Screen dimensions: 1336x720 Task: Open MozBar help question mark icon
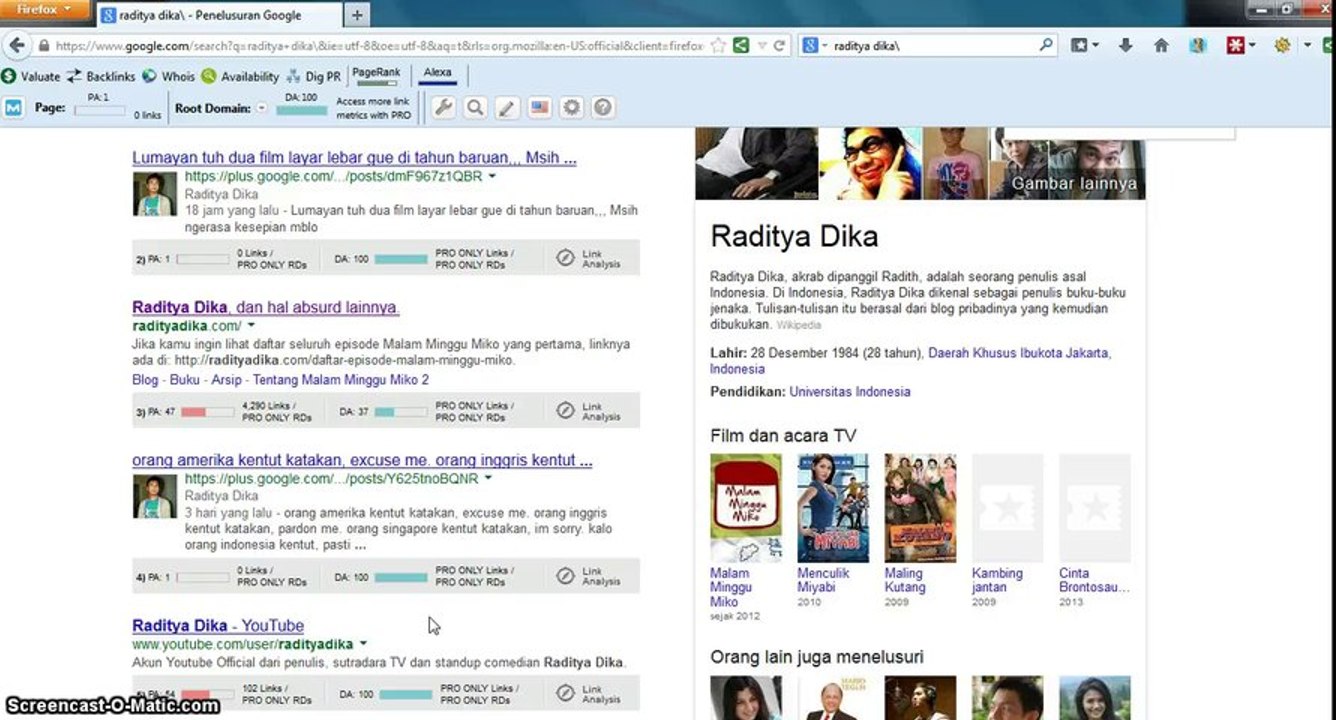(603, 108)
